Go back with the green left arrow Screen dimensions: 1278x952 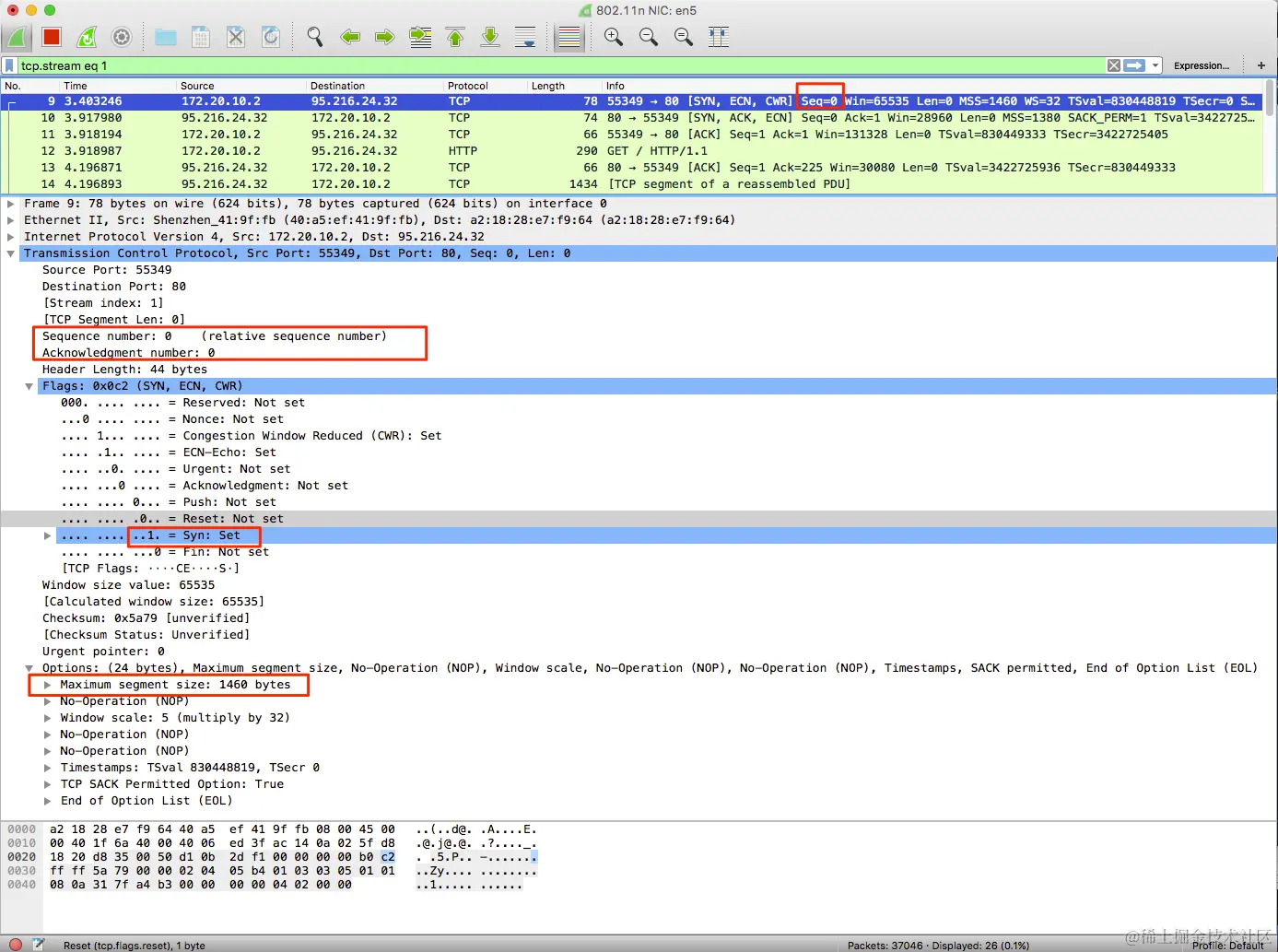[350, 37]
